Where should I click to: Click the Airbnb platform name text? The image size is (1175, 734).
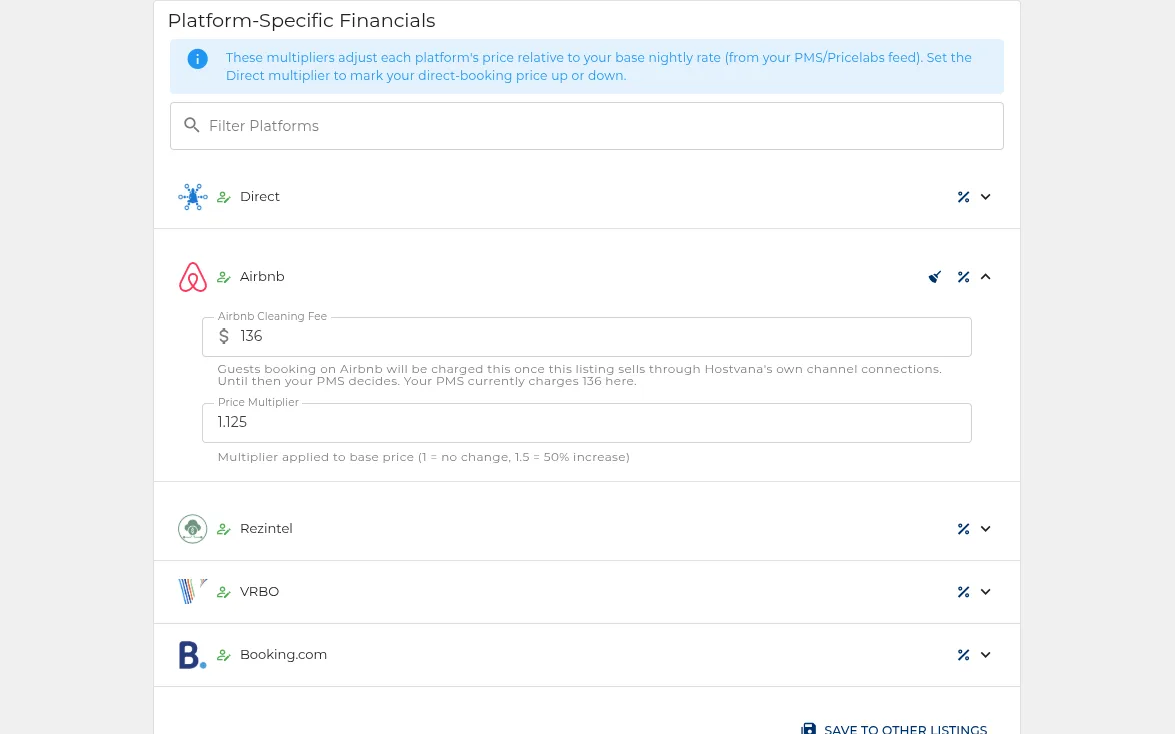click(262, 277)
